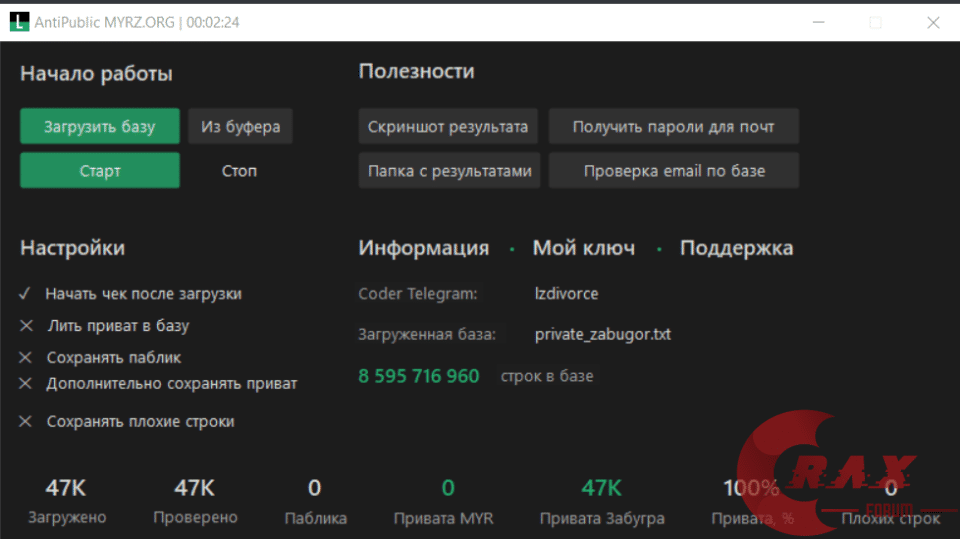Click the Начало работы heading

click(96, 74)
